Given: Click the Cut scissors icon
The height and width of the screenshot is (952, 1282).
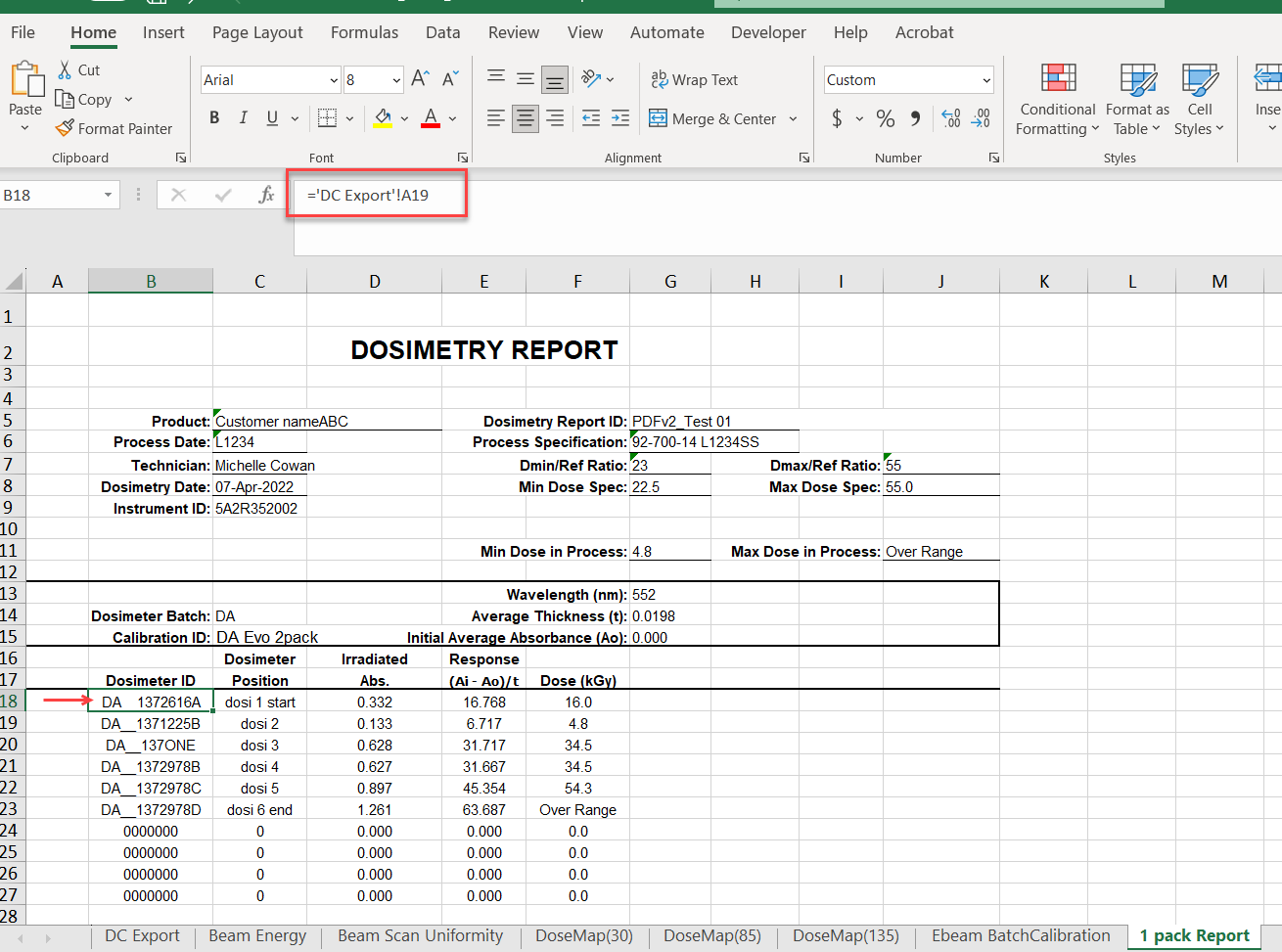Looking at the screenshot, I should [65, 70].
